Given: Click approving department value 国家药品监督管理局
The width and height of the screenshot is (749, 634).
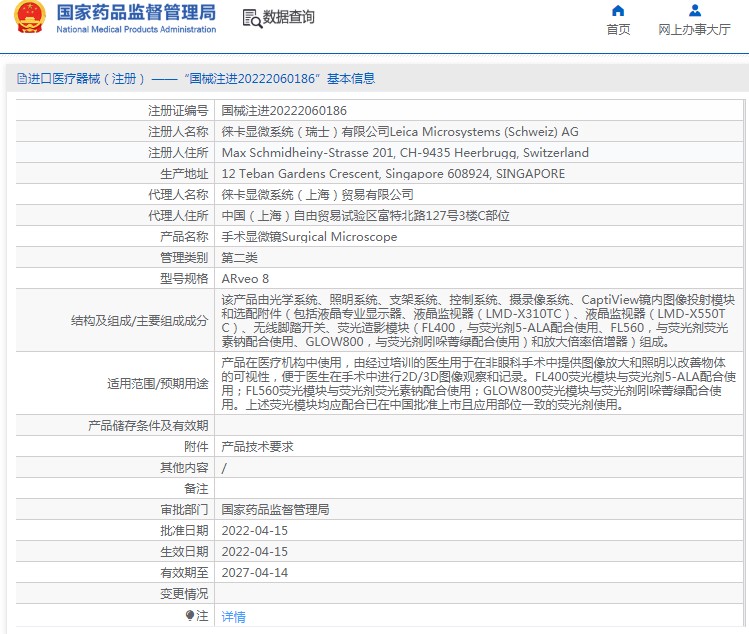Looking at the screenshot, I should (x=275, y=509).
